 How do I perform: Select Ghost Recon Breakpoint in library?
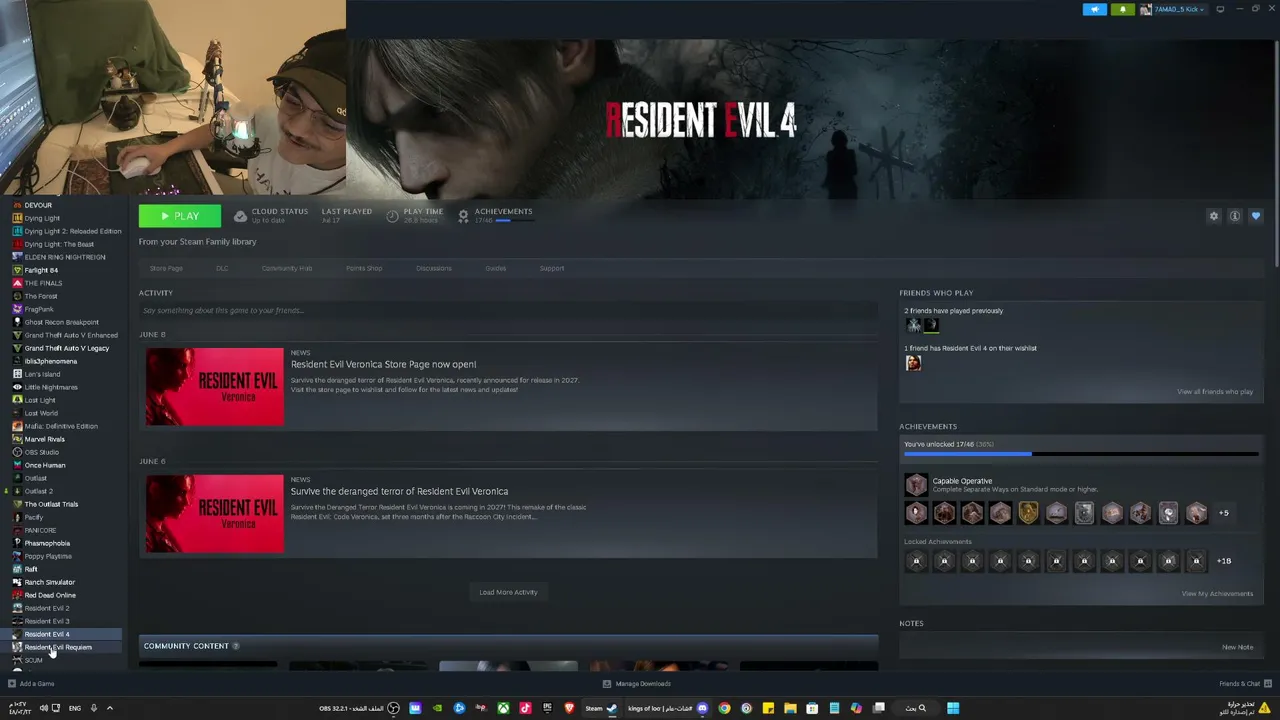click(61, 322)
